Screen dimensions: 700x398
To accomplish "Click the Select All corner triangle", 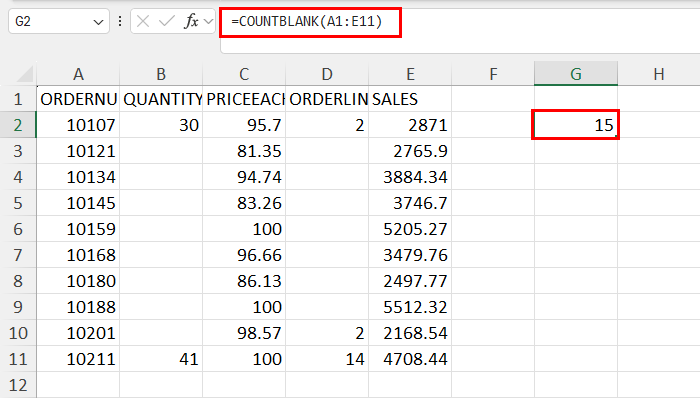I will [25, 74].
